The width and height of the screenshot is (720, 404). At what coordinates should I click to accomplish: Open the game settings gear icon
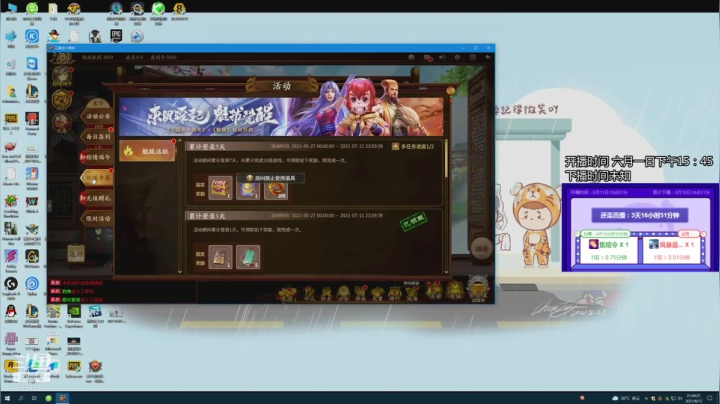point(457,57)
